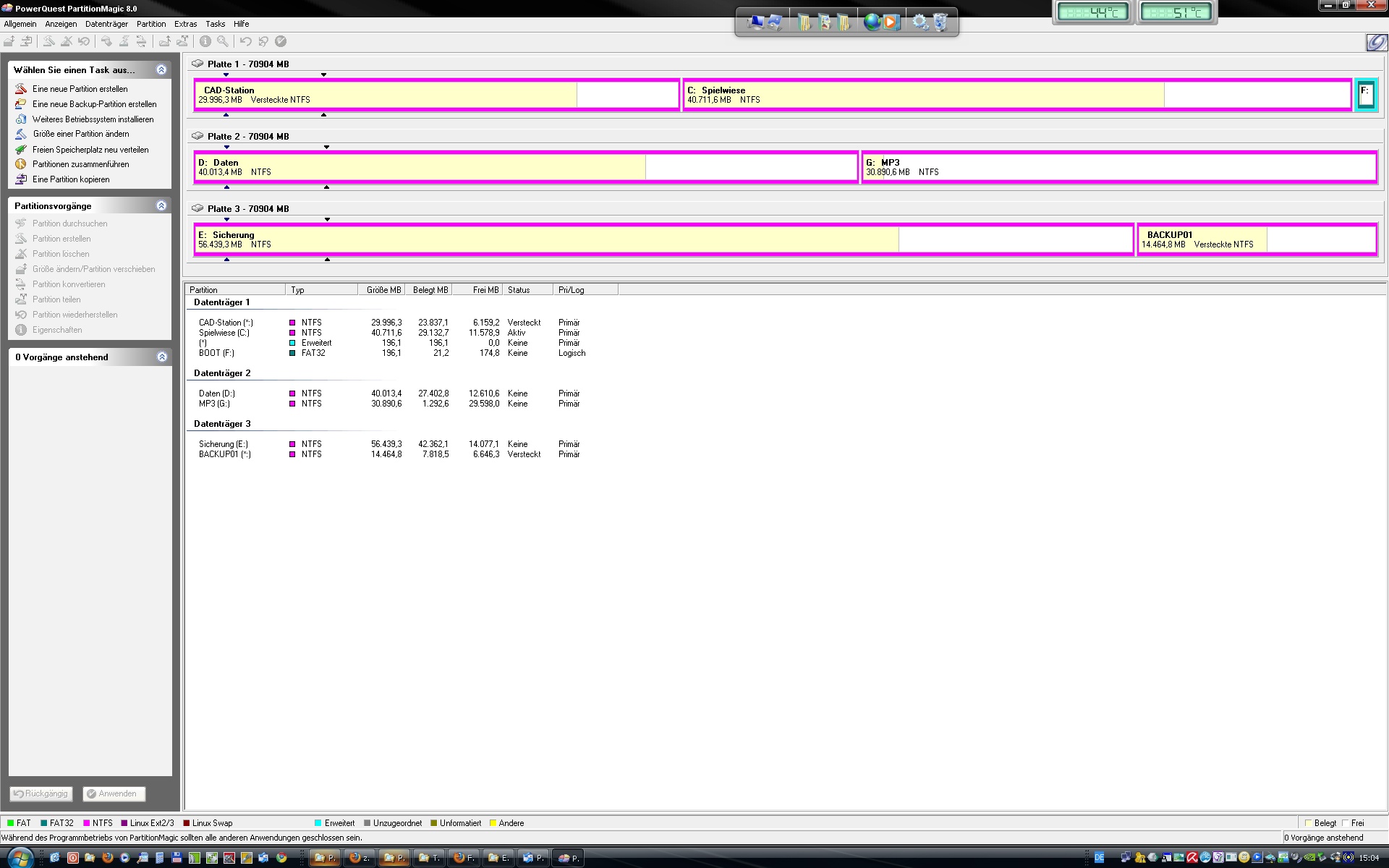
Task: Open the Hilfe menu
Action: (242, 24)
